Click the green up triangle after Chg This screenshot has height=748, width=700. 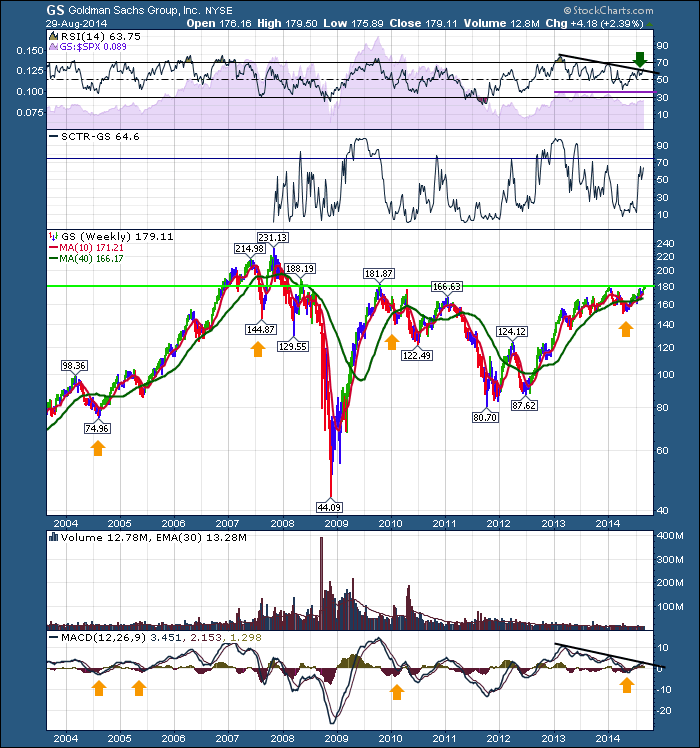click(649, 24)
